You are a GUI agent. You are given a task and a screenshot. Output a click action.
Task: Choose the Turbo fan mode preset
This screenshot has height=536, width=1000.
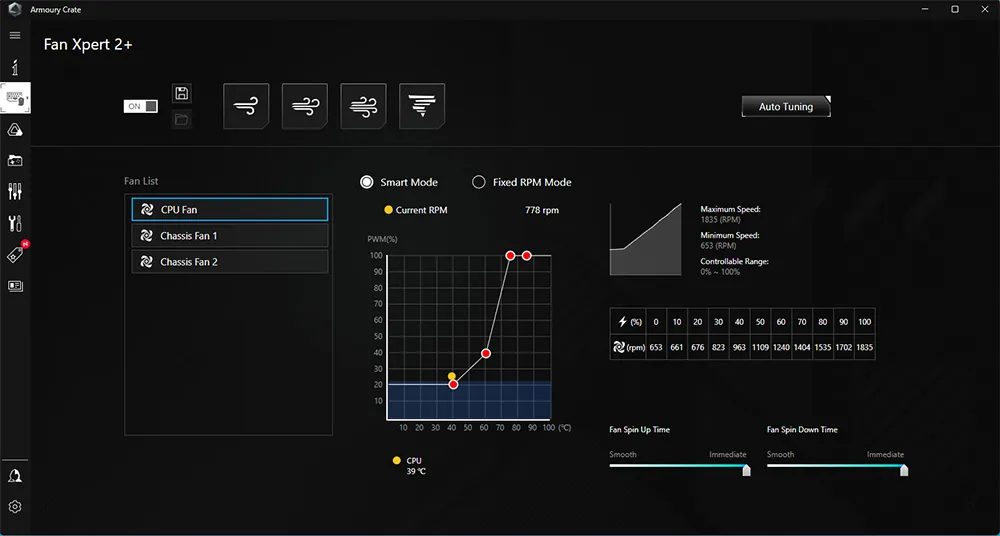click(x=363, y=106)
